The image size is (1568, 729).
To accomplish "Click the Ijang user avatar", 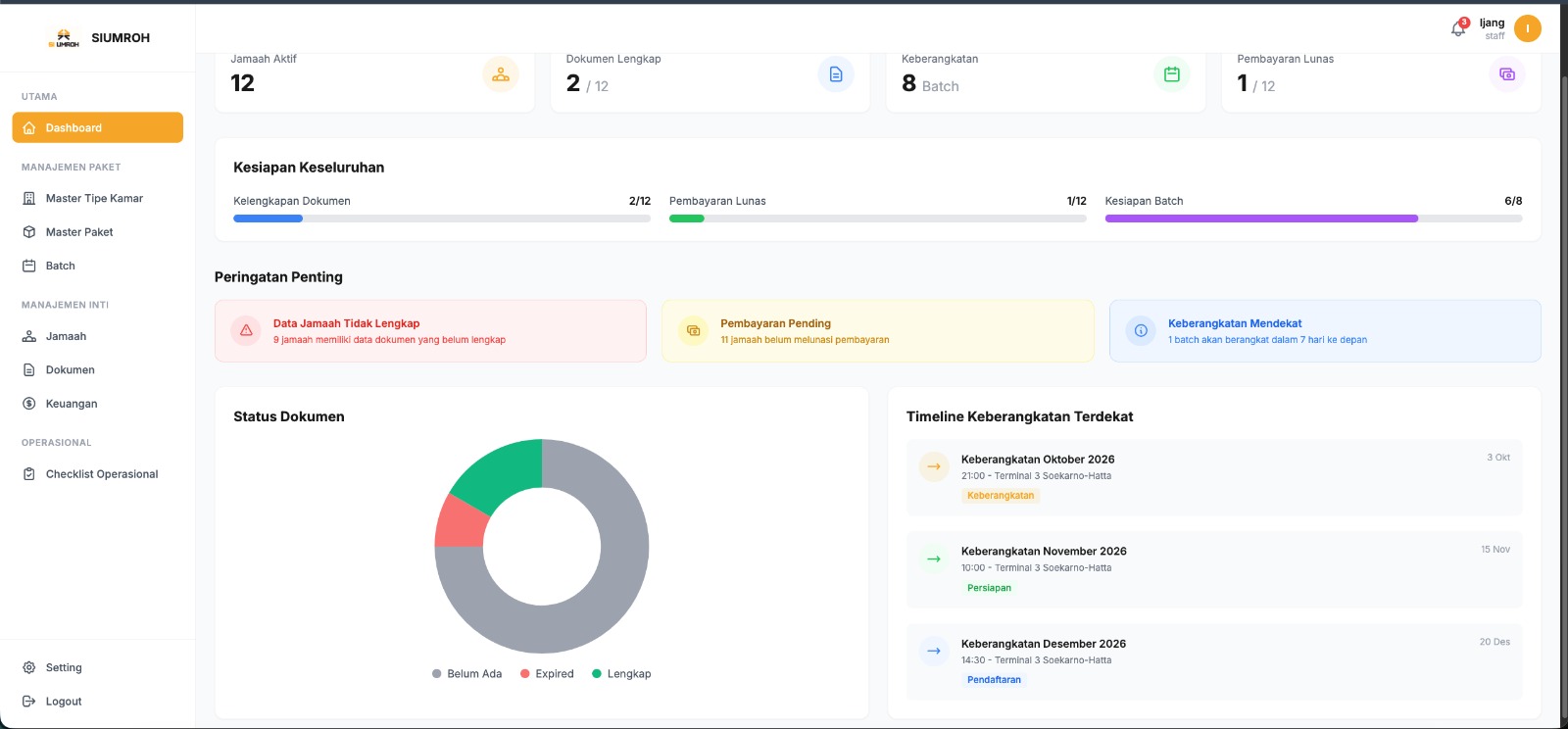I will tap(1527, 28).
